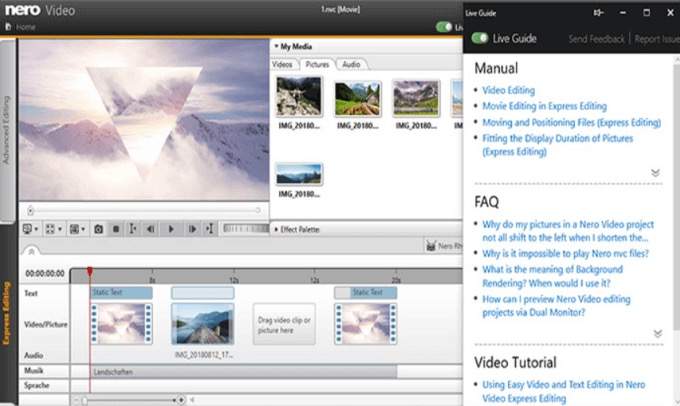Go to Home in the top bar

tap(26, 27)
